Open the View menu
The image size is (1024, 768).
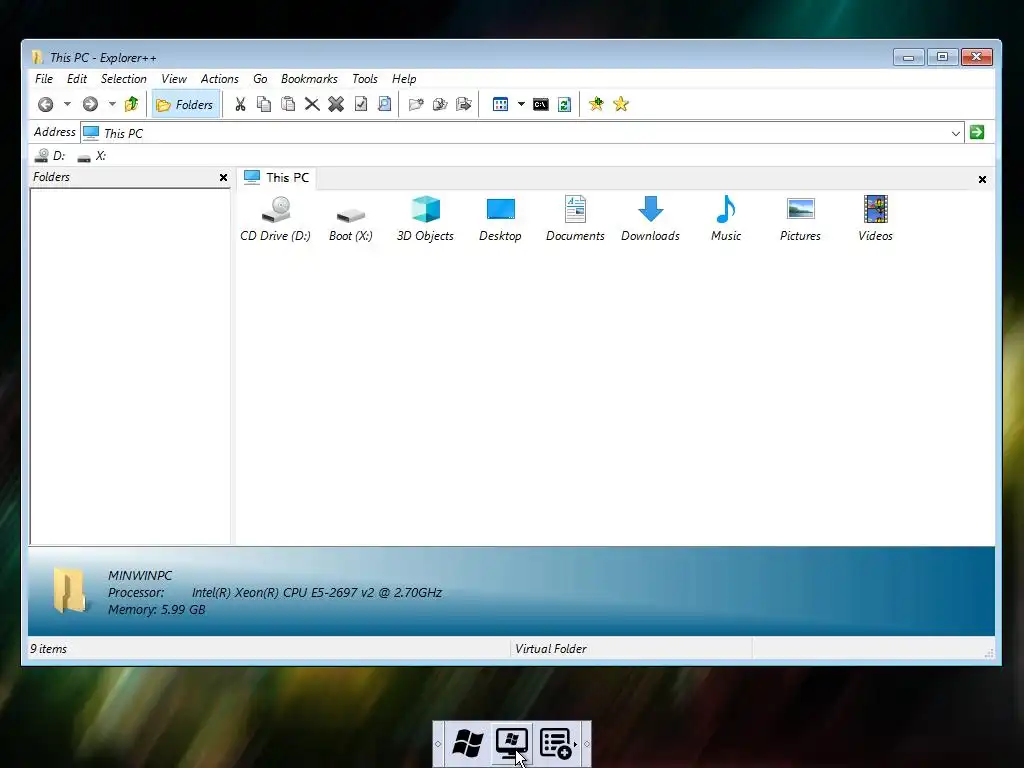[174, 79]
